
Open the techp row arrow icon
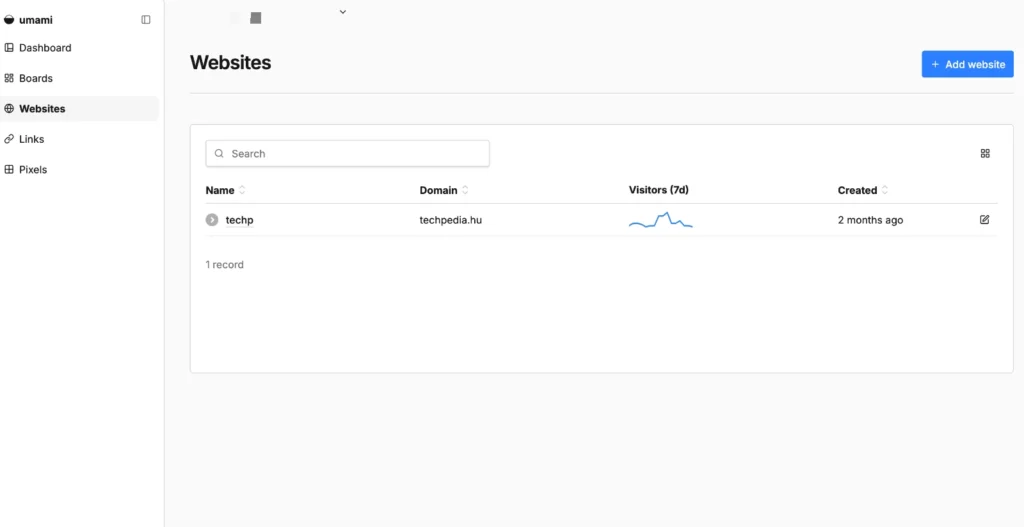pos(212,220)
